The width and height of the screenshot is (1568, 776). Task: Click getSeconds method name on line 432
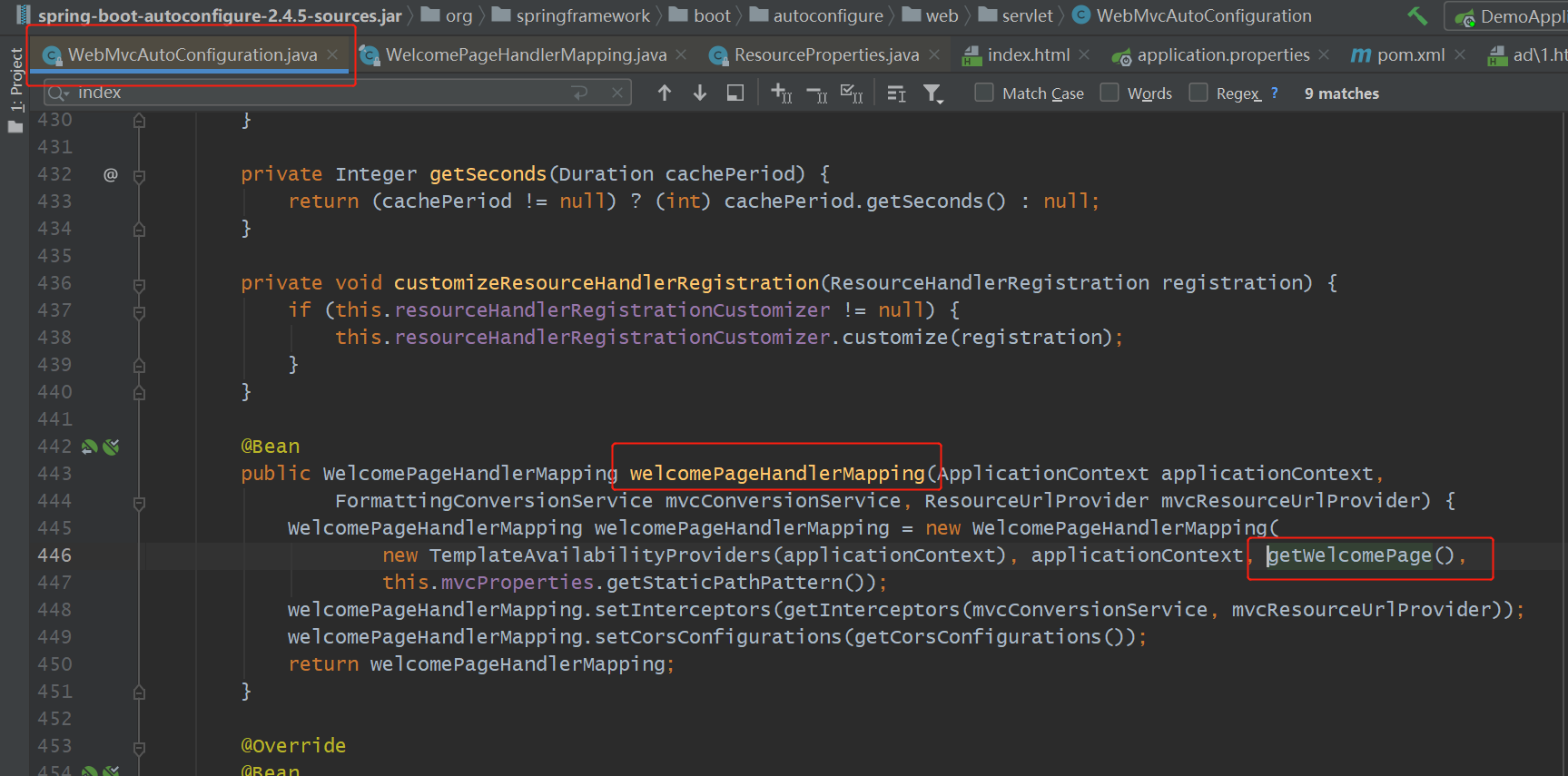488,174
